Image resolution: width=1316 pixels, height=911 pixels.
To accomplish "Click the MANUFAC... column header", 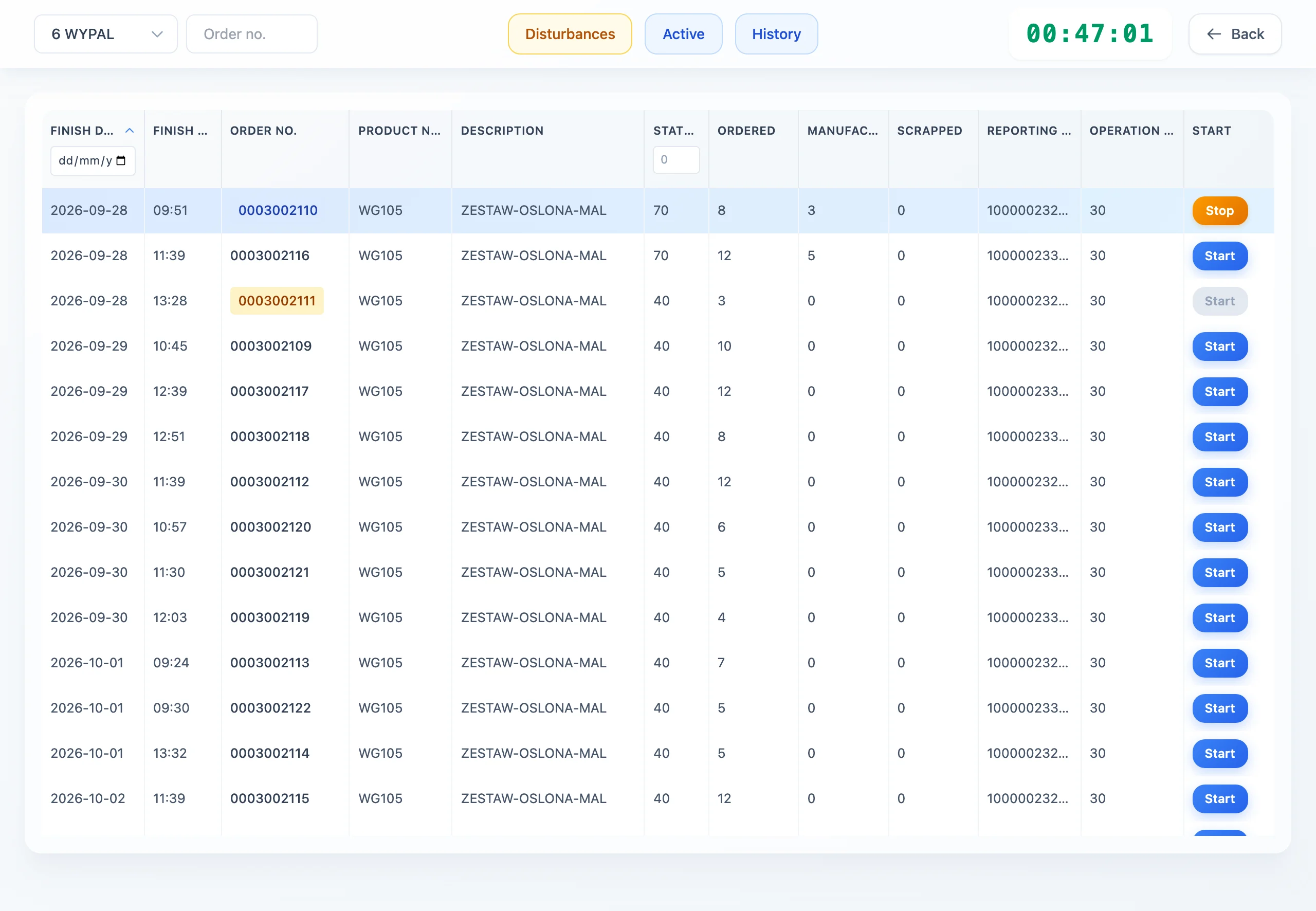I will pyautogui.click(x=843, y=131).
